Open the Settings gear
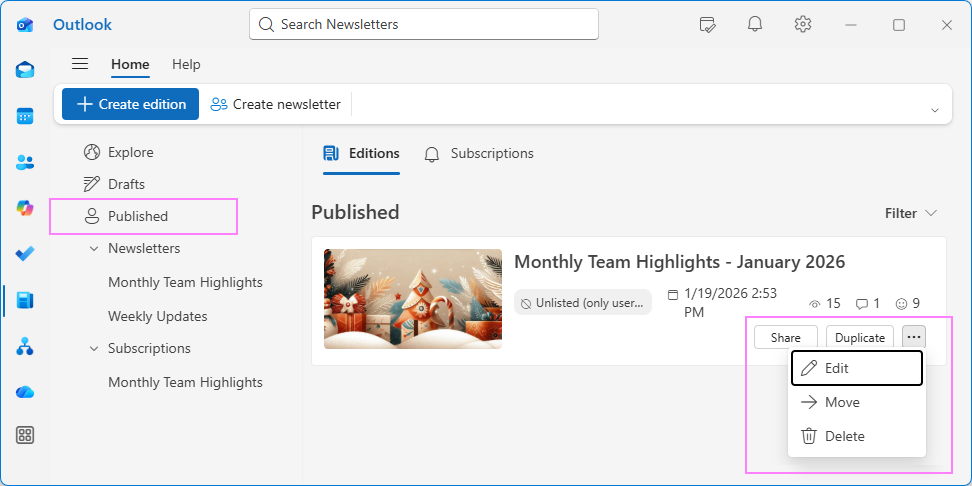The height and width of the screenshot is (486, 972). click(x=803, y=24)
